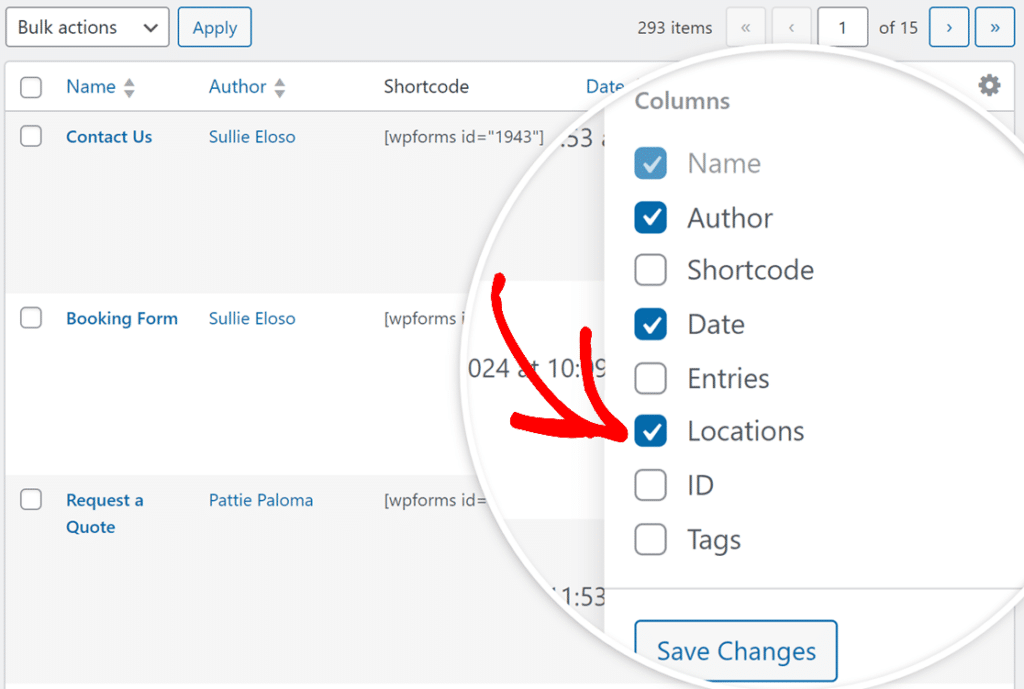Click the page number input field
The width and height of the screenshot is (1024, 689).
coord(843,27)
